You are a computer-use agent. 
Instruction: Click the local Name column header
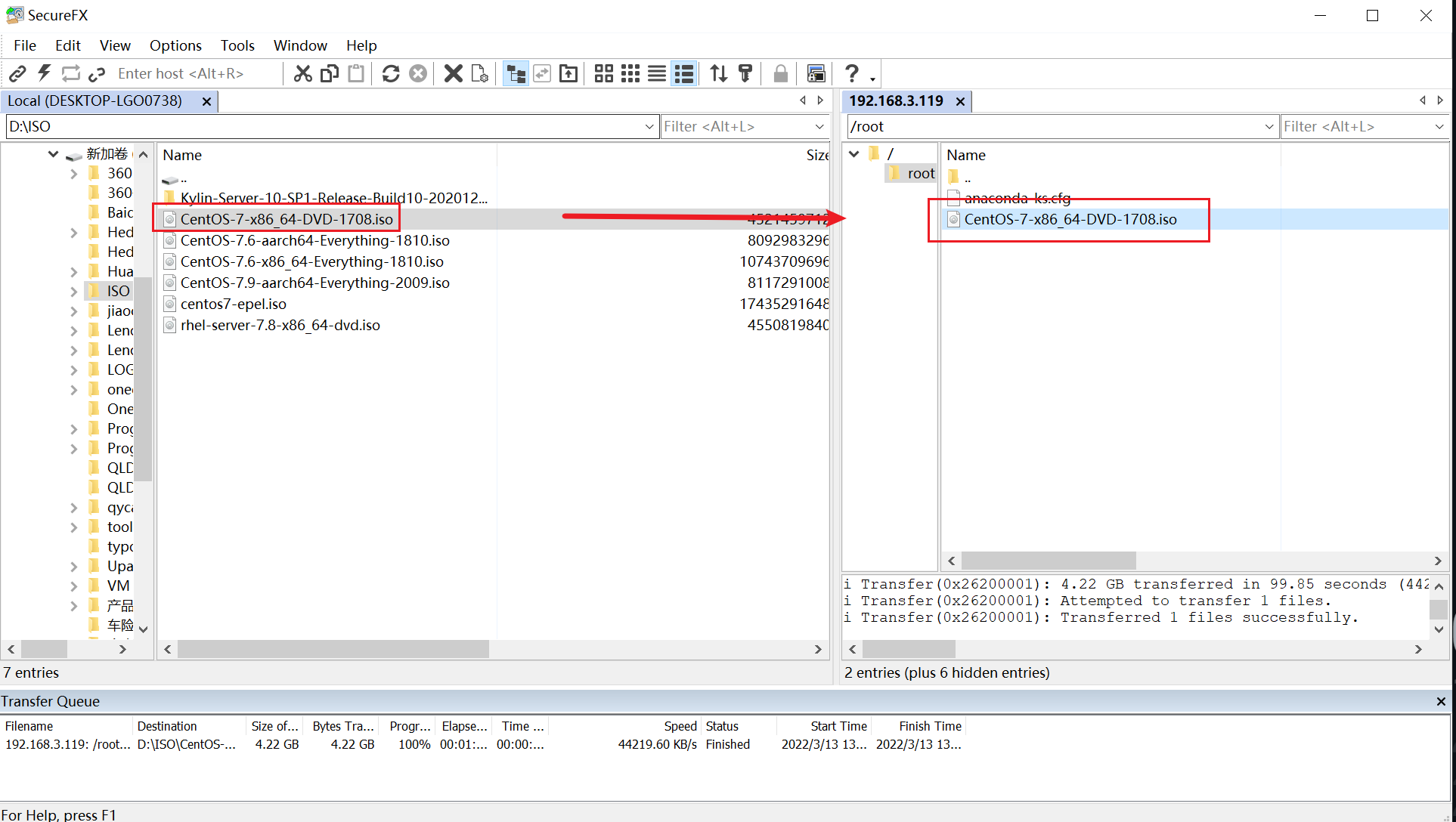coord(327,155)
